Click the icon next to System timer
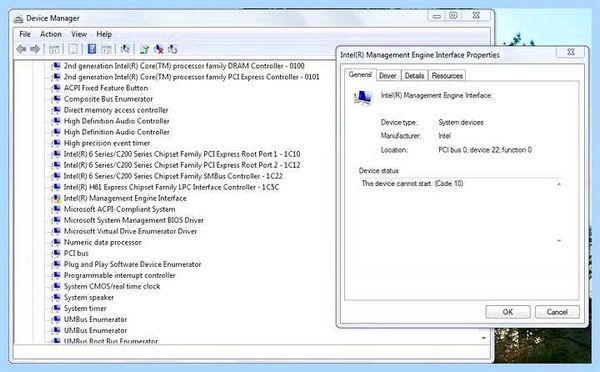600x372 pixels. coord(56,308)
